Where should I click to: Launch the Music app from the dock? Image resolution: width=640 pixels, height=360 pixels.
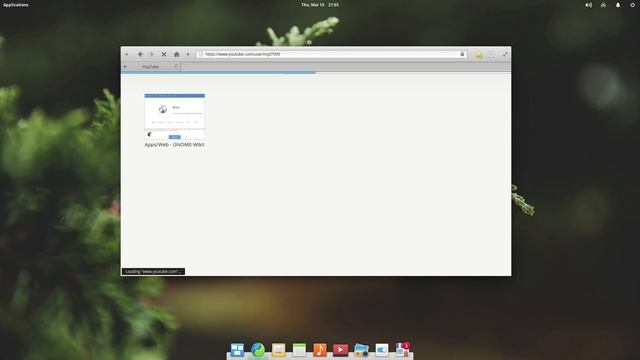point(320,350)
